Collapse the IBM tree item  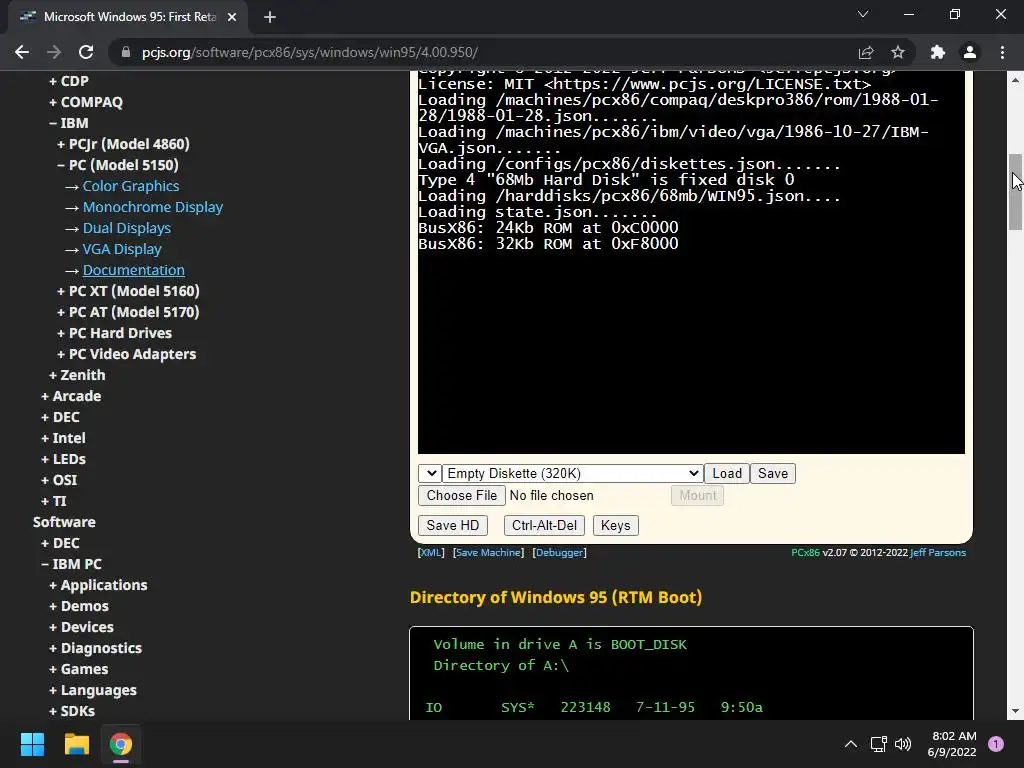point(69,123)
